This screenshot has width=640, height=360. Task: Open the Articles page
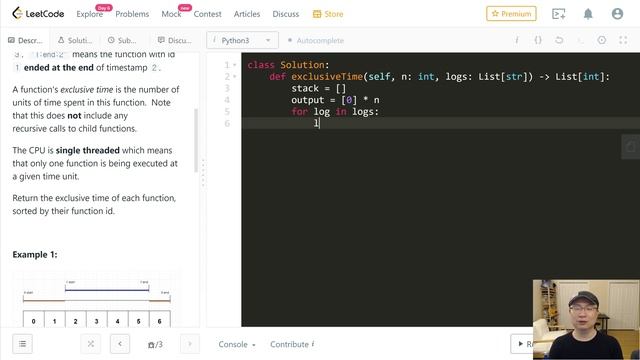coord(247,14)
